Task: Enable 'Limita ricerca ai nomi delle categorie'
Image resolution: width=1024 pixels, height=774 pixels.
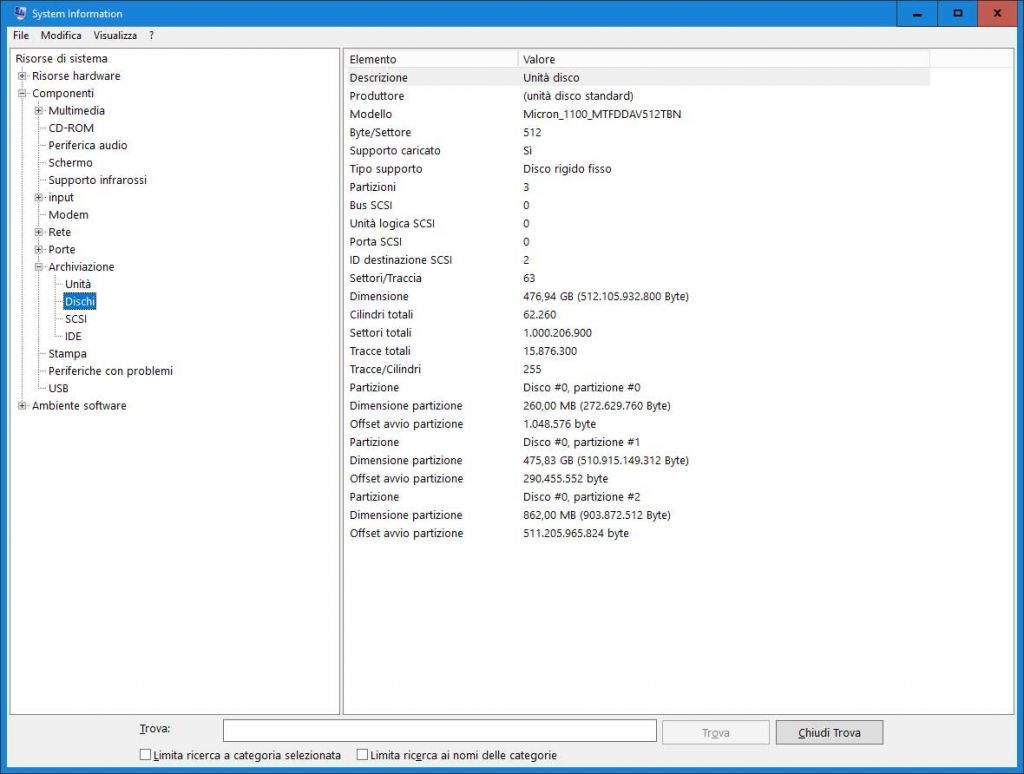Action: click(x=362, y=755)
